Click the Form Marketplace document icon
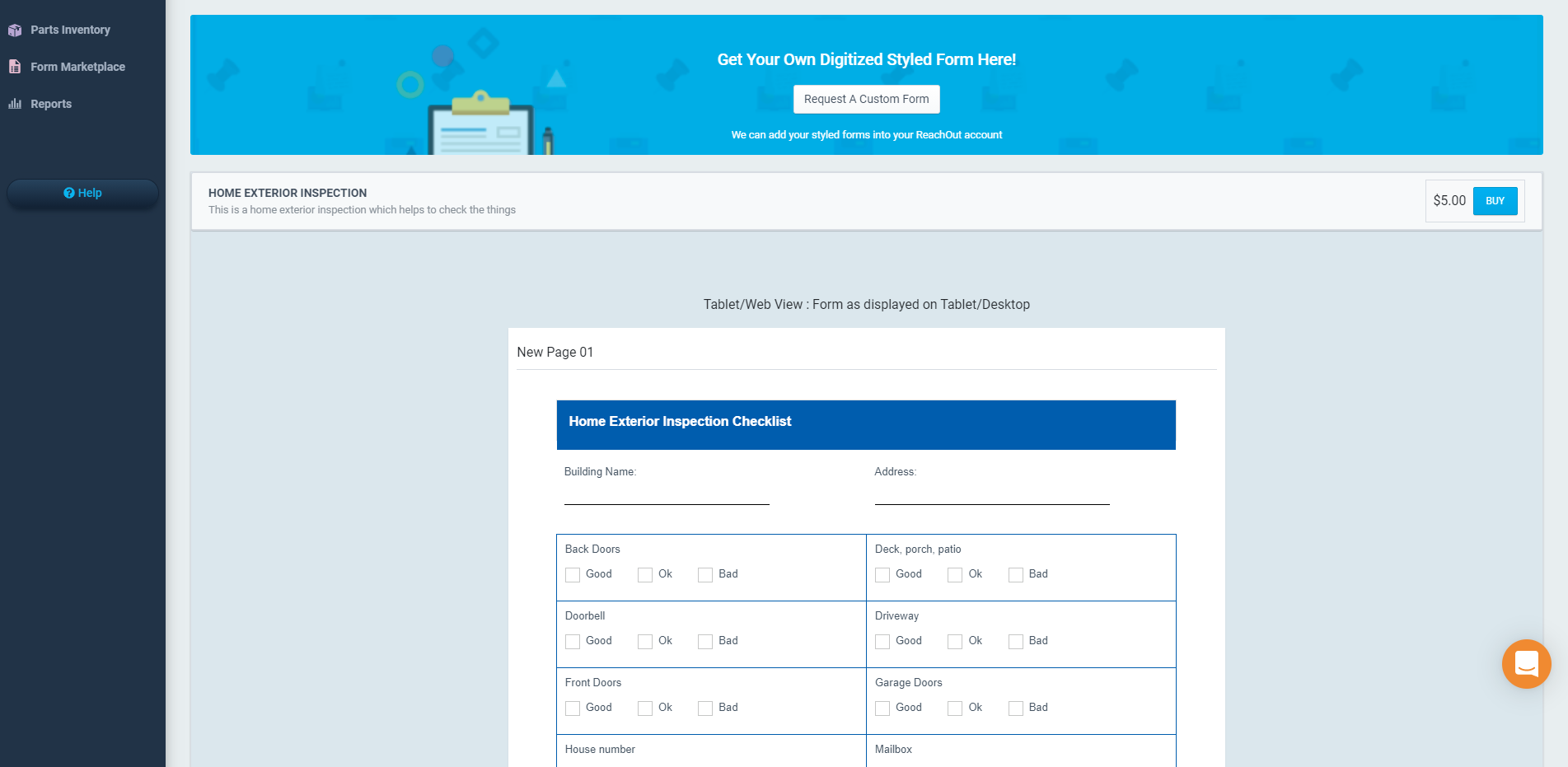The height and width of the screenshot is (767, 1568). (14, 66)
